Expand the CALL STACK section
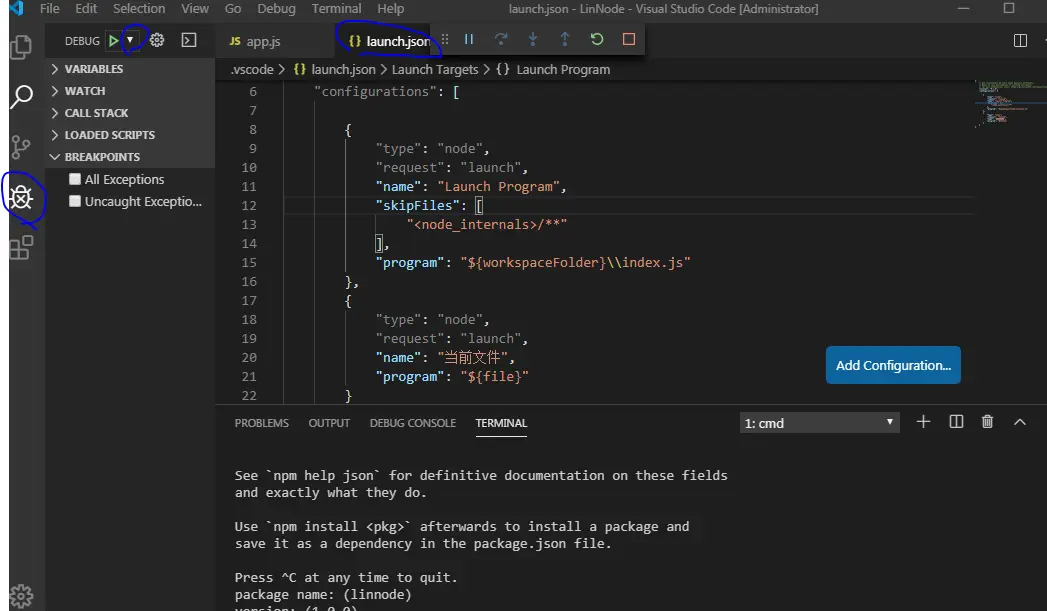Screen dimensions: 1047x611 [130, 113]
